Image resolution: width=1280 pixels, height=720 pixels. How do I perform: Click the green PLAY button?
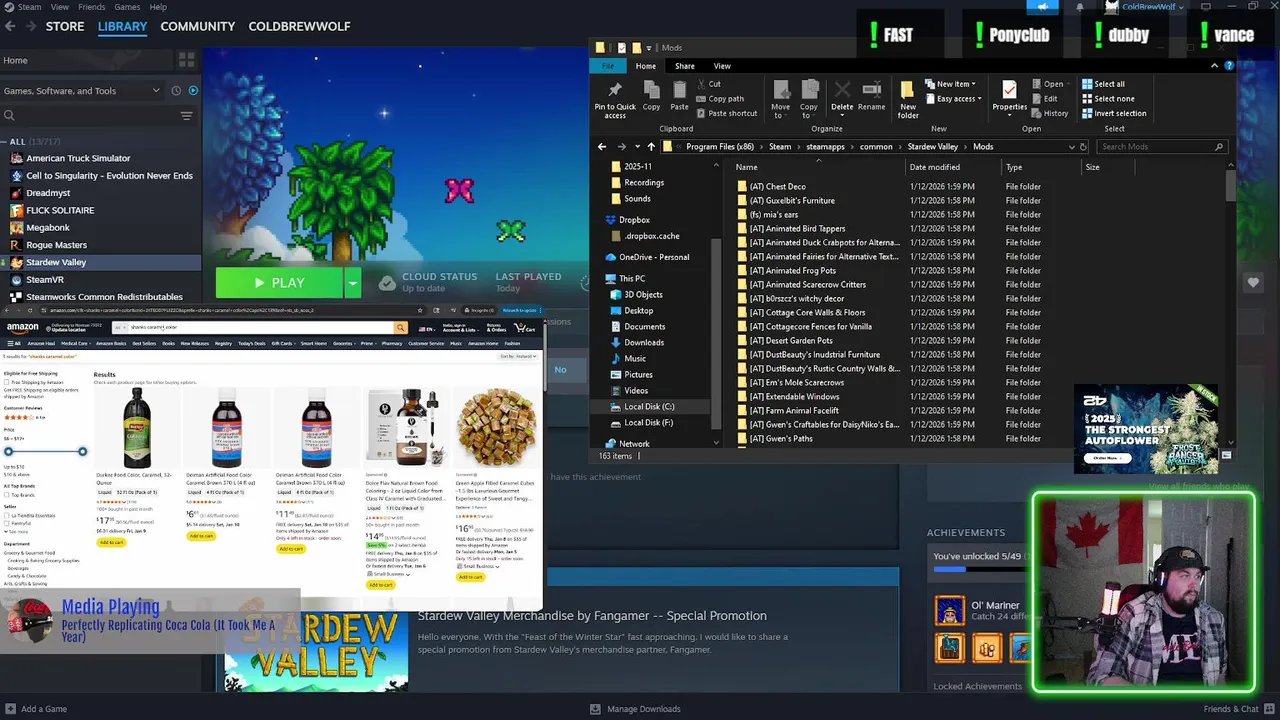tap(280, 283)
